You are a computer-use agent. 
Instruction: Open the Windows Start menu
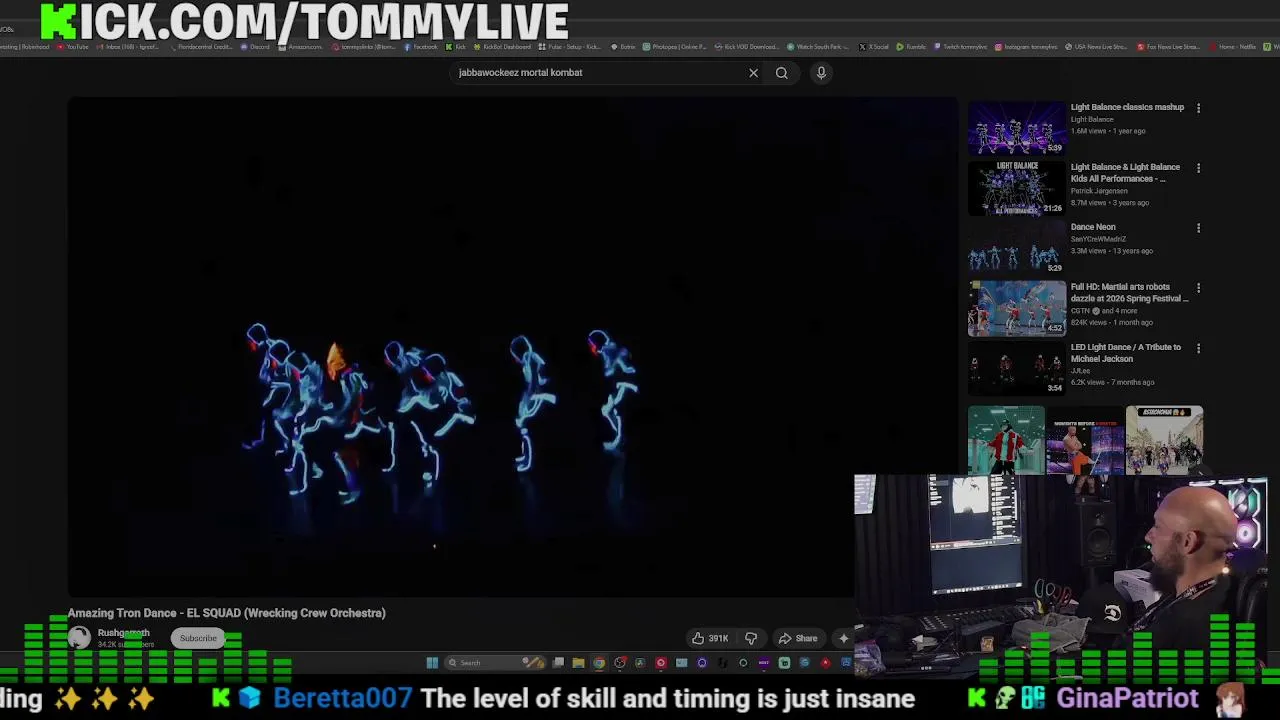pos(432,662)
